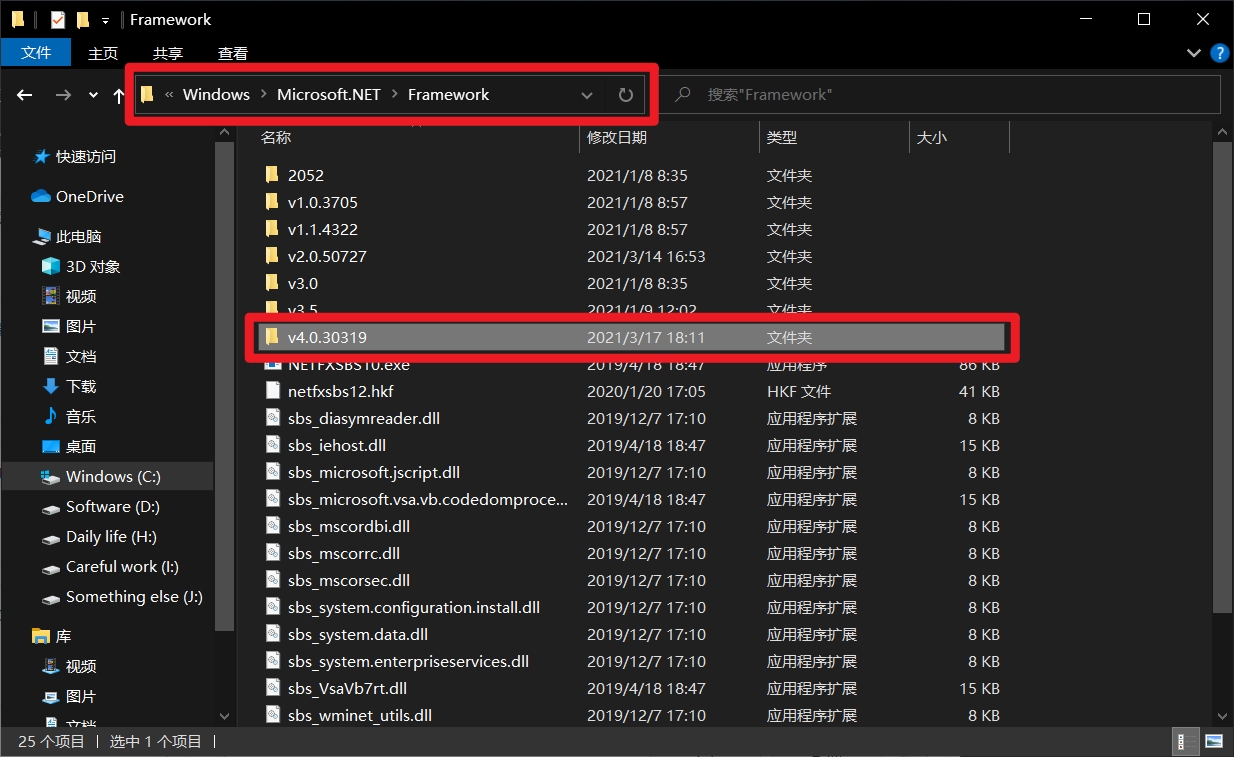Open the recent locations dropdown arrow
Screen dimensions: 1234x757
tap(93, 95)
